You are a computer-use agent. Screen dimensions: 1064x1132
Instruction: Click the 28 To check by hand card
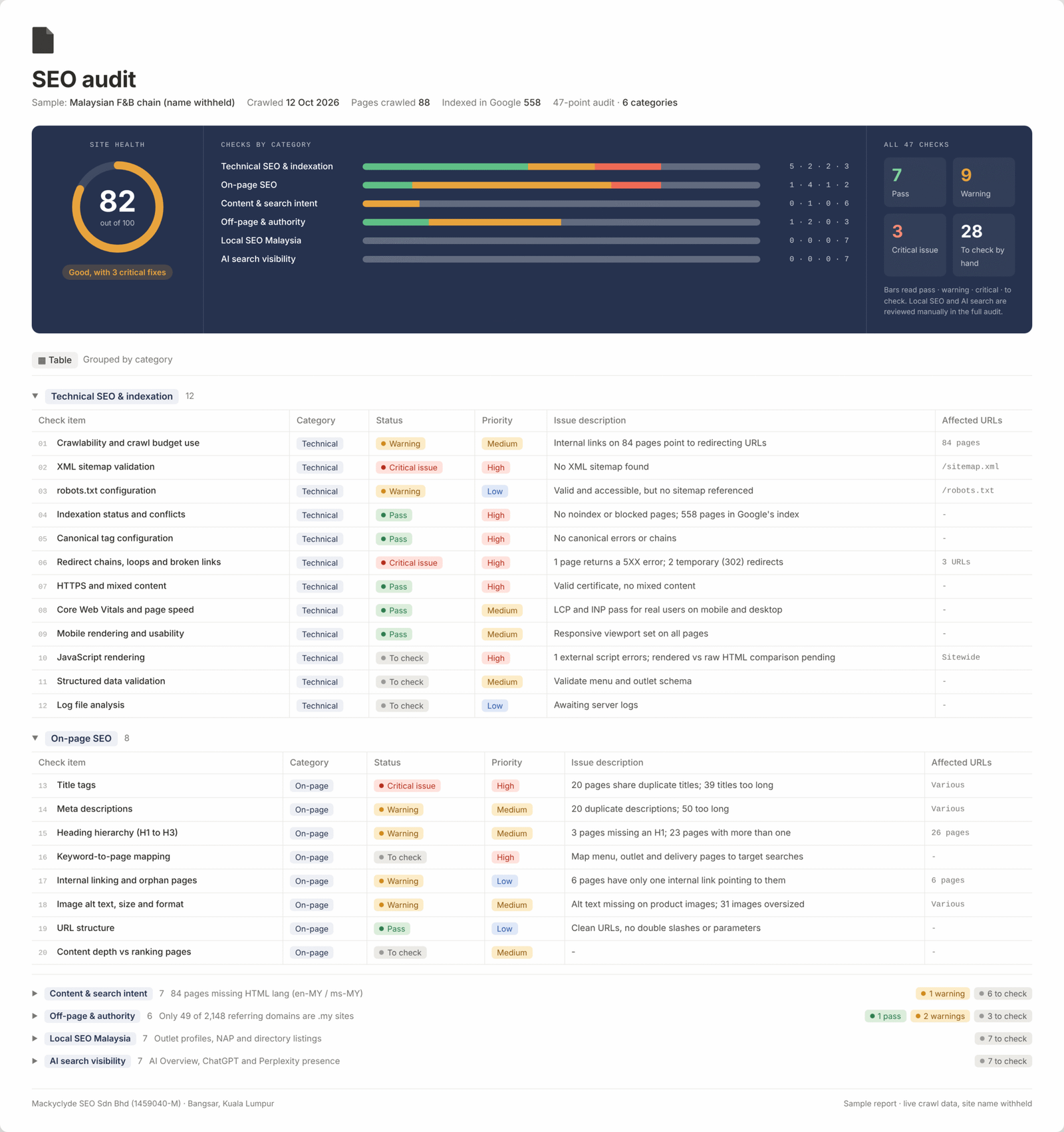(x=984, y=245)
